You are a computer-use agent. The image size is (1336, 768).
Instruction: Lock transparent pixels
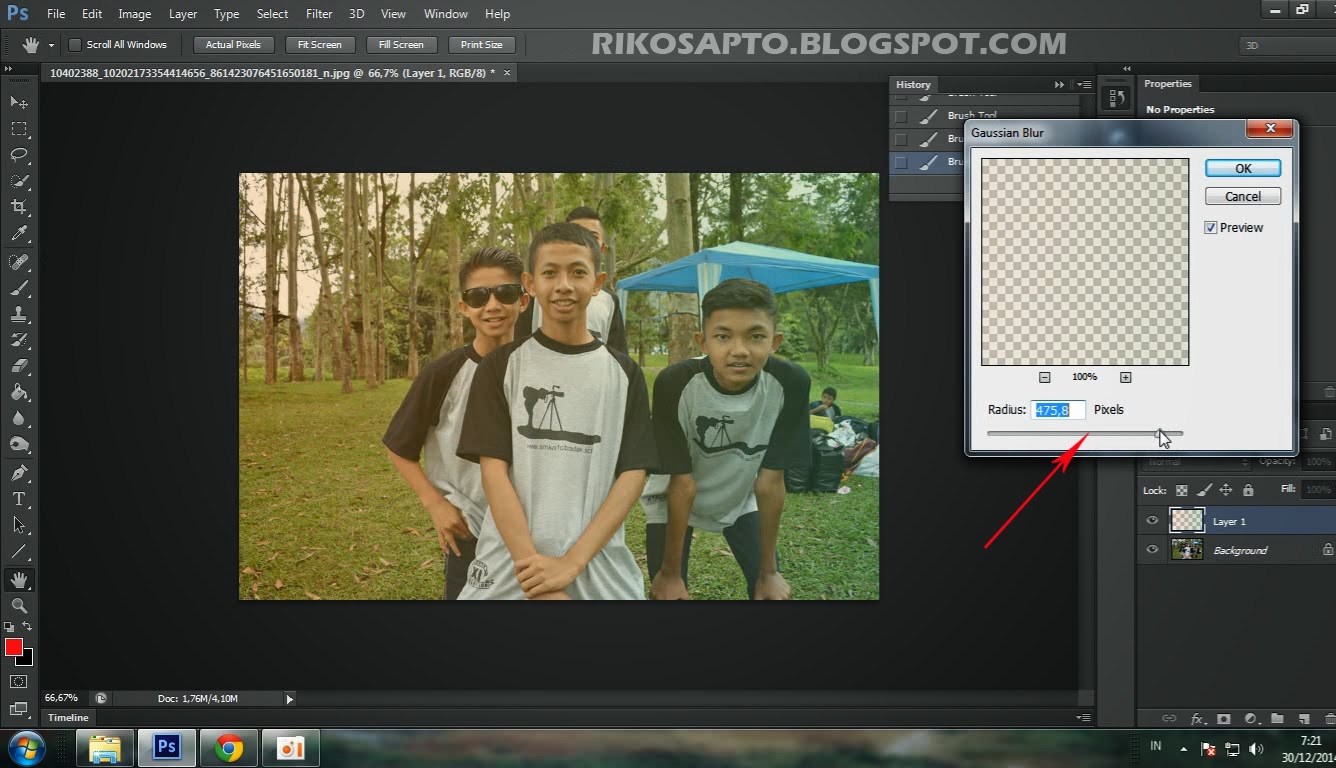(x=1182, y=490)
